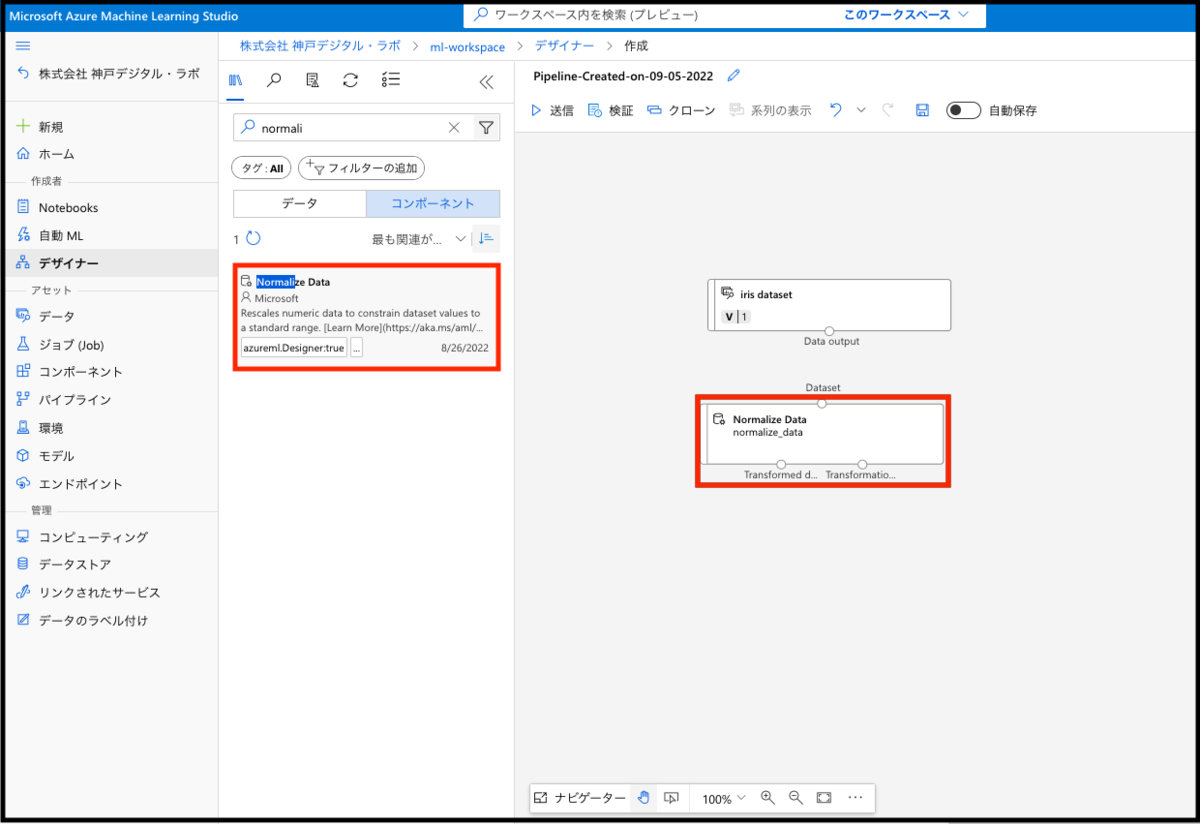Image resolution: width=1200 pixels, height=824 pixels.
Task: Click the refresh arrows panel icon
Action: point(350,81)
